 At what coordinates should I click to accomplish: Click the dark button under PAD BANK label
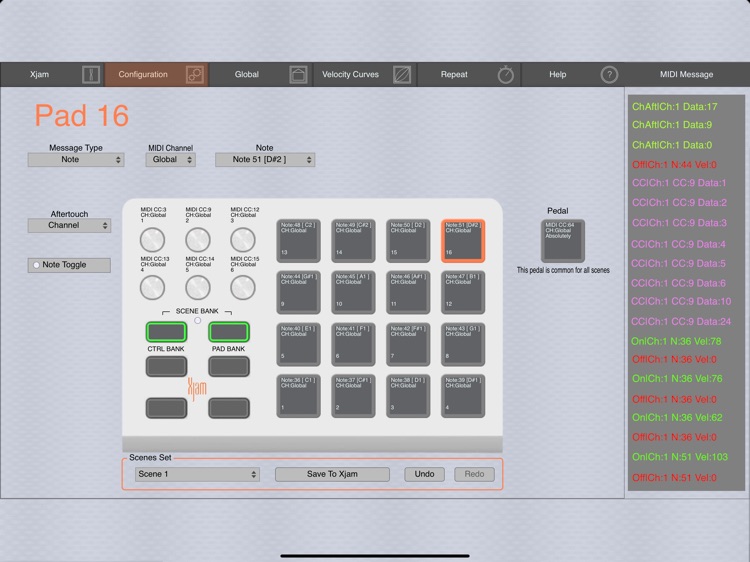(229, 366)
